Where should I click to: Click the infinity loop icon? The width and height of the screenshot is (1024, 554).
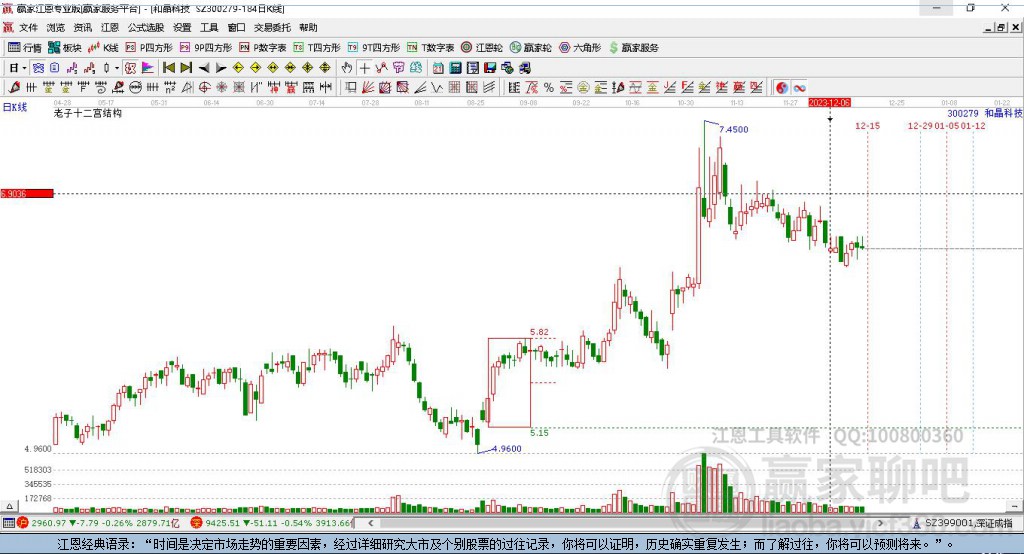pos(799,87)
